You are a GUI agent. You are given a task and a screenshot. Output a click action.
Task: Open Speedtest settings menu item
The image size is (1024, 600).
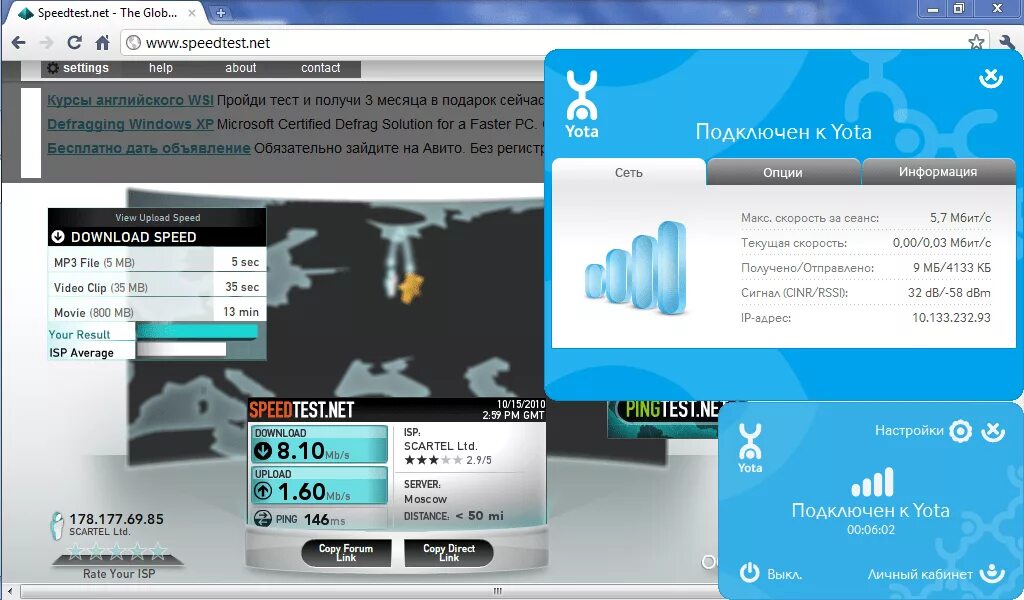pyautogui.click(x=86, y=68)
